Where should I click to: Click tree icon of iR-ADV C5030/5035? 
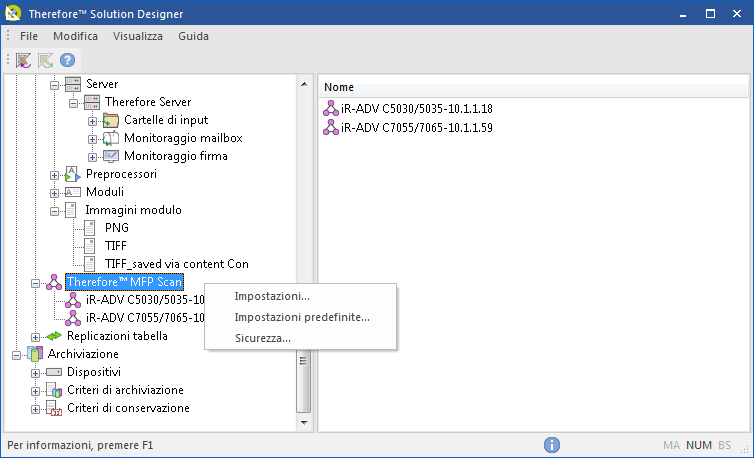[x=73, y=300]
